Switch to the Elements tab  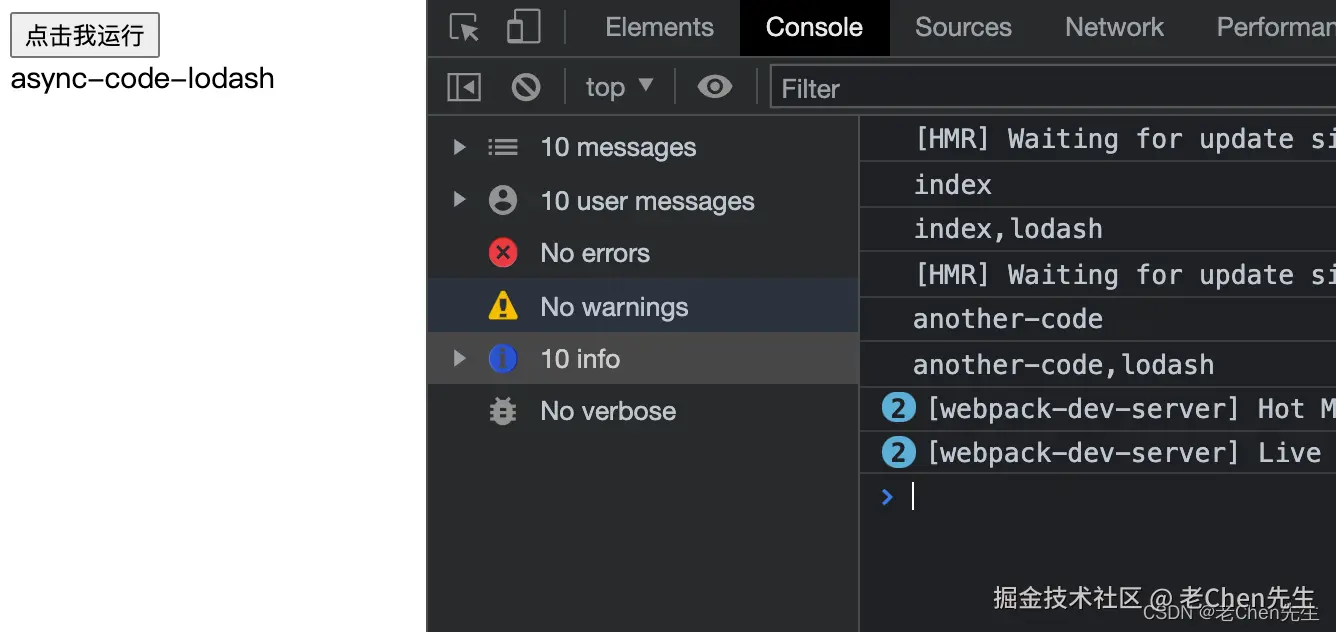coord(659,28)
